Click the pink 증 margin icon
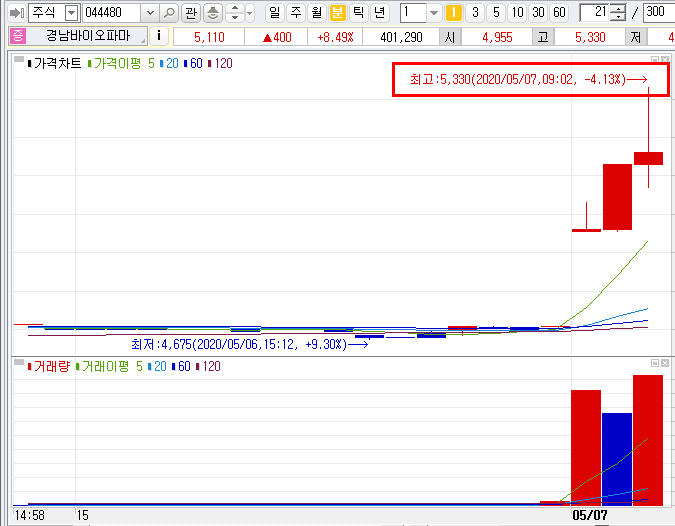 pos(17,36)
